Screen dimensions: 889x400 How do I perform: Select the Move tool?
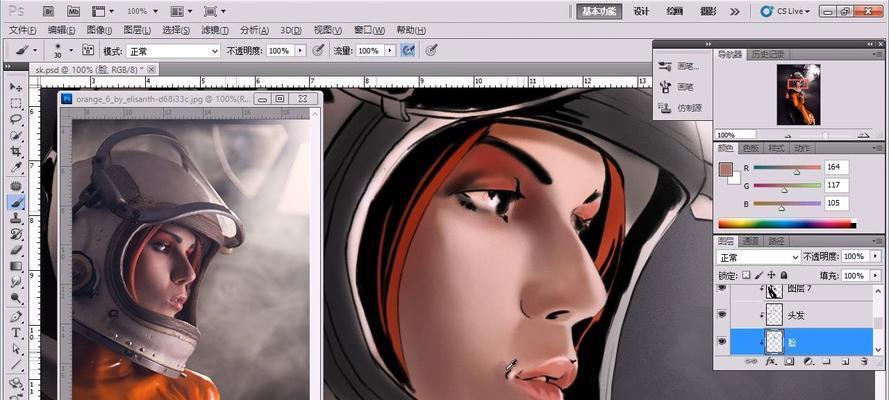coord(16,87)
